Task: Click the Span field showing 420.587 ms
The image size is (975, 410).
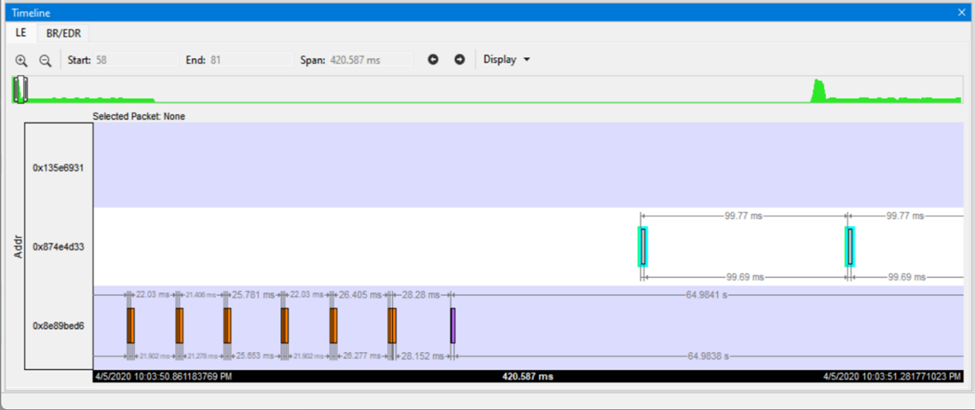Action: click(x=370, y=60)
